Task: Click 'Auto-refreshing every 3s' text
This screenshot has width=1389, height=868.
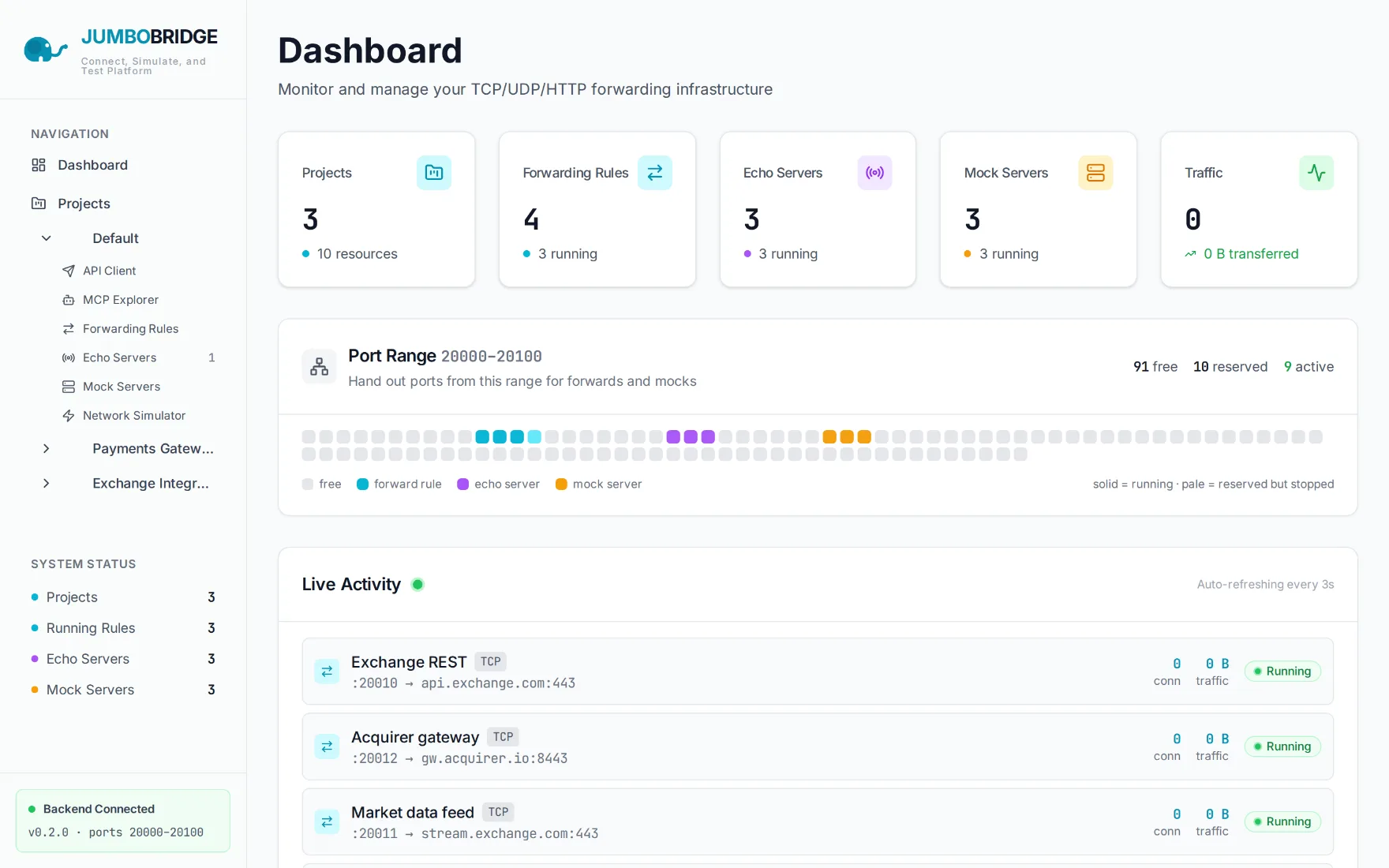Action: click(x=1265, y=585)
